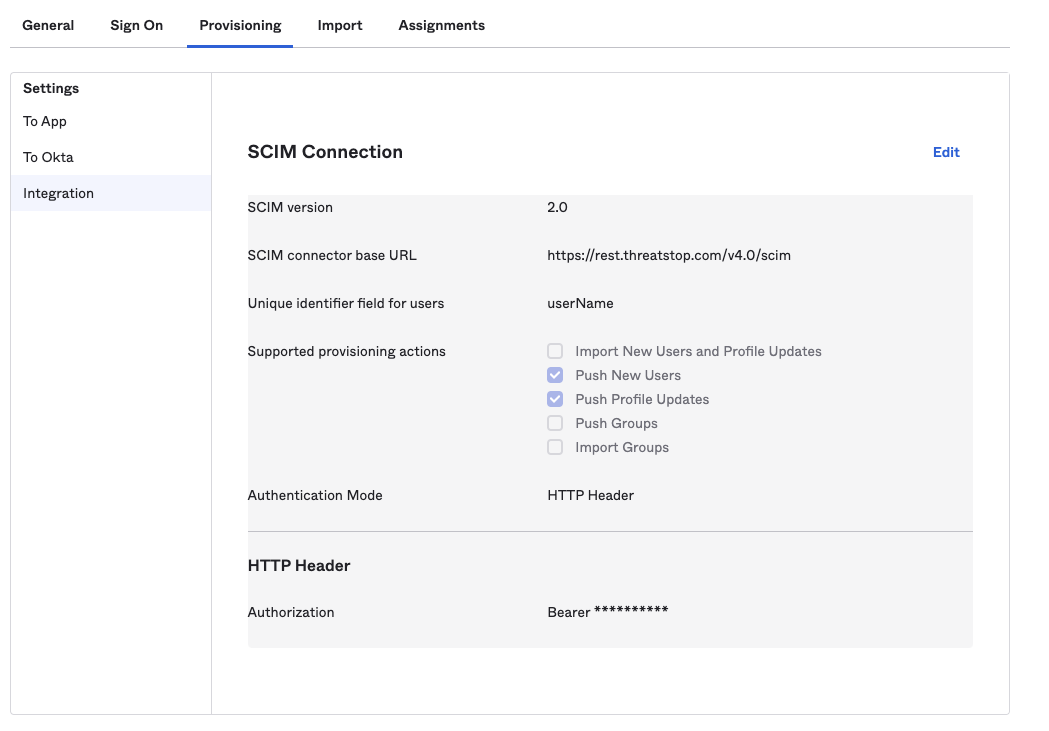Click Edit for SCIM Connection
This screenshot has width=1049, height=731.
[946, 152]
